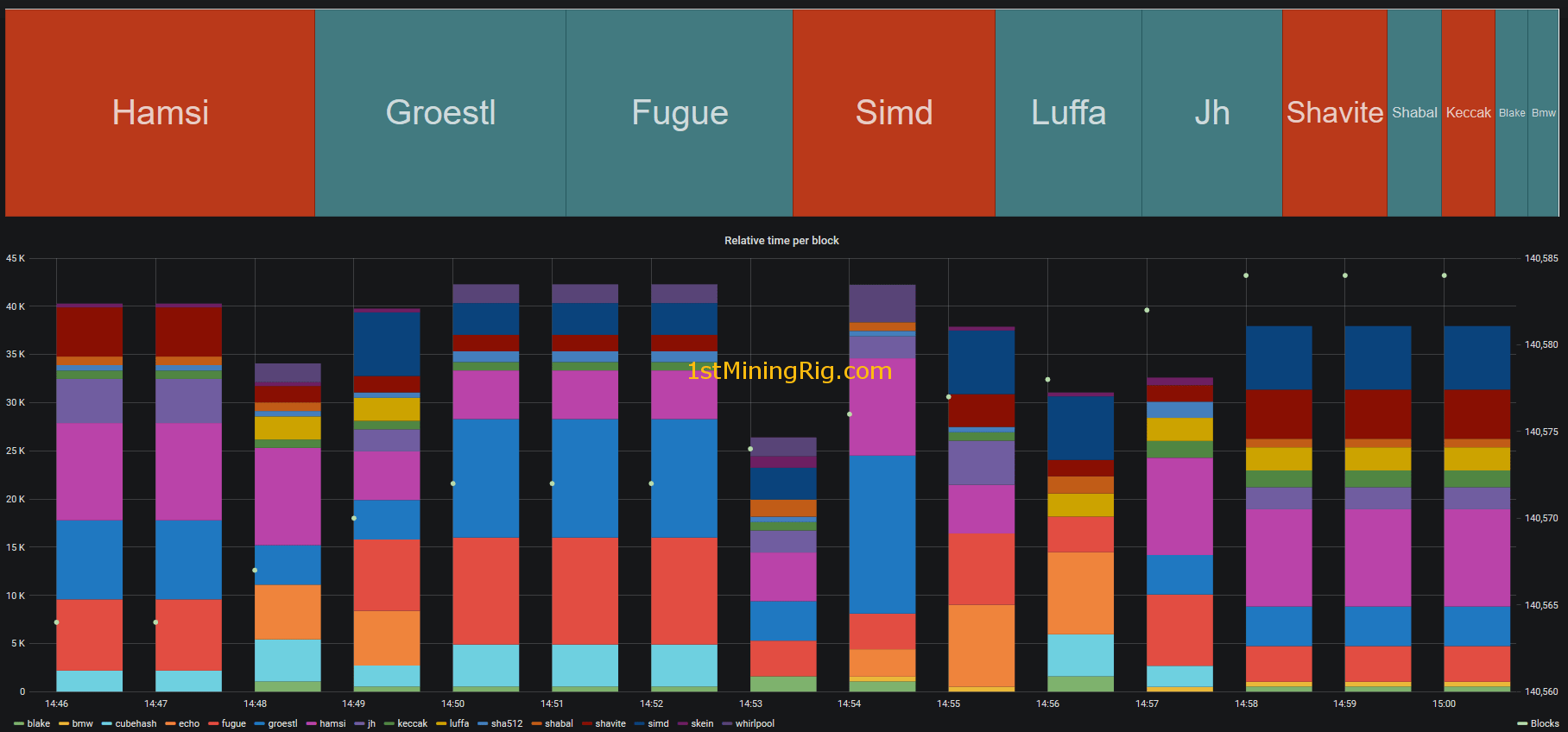The image size is (1568, 732).
Task: Click the 14:47 stacked bar
Action: pos(188,497)
